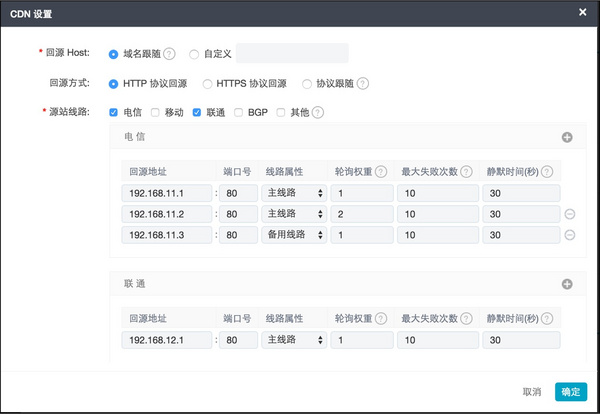Click help icon next to 其他 checkbox
Screen dimensions: 600x414
point(318,112)
